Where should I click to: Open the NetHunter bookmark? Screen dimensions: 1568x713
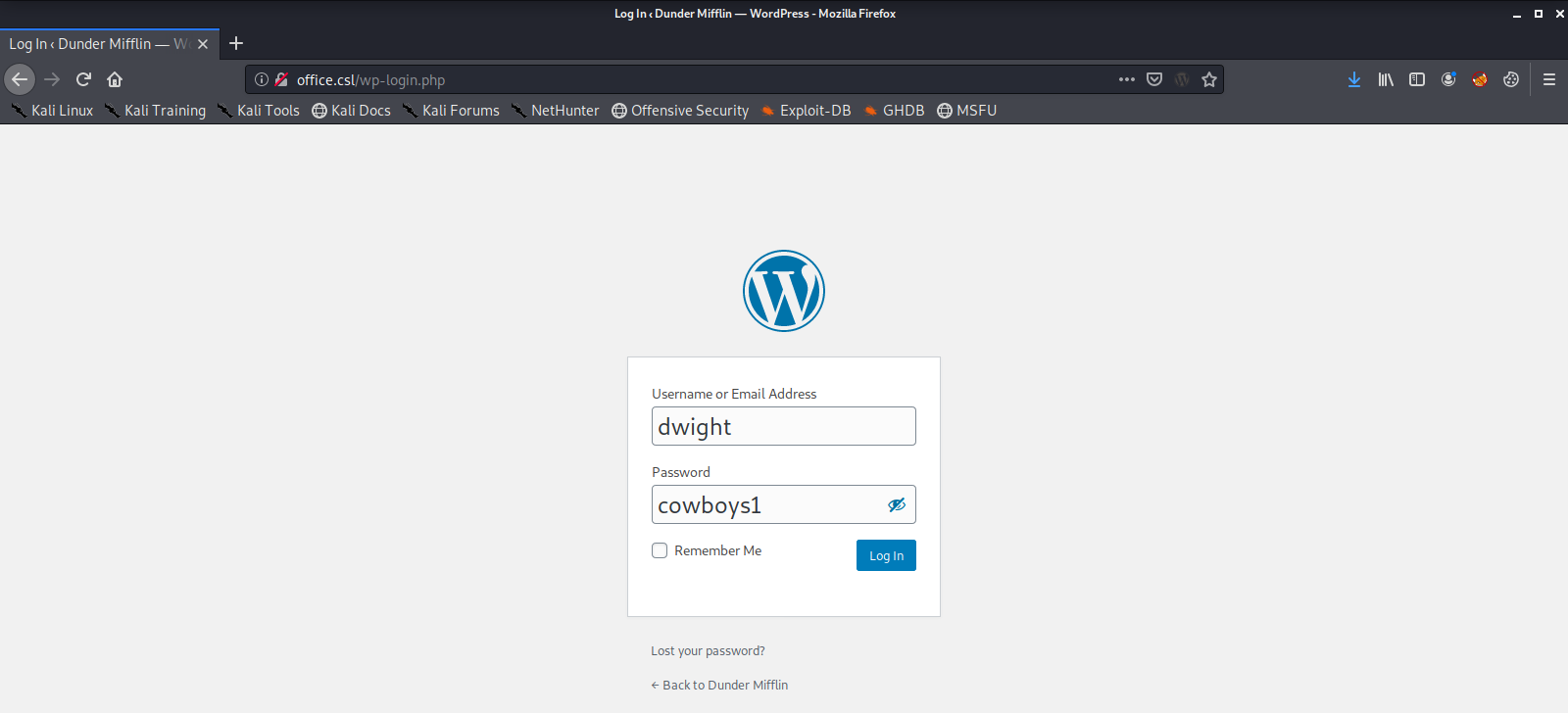tap(555, 111)
